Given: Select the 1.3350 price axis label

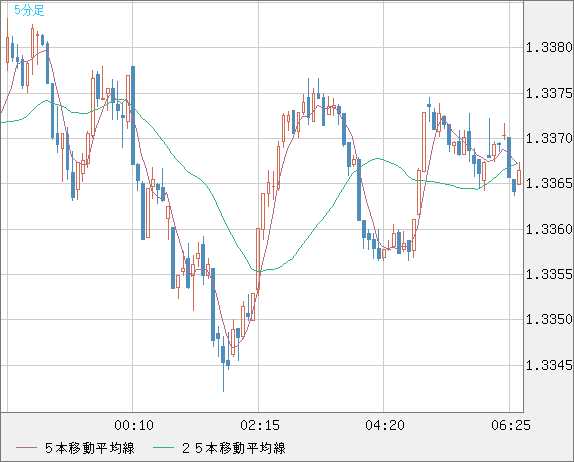Looking at the screenshot, I should click(x=549, y=319).
